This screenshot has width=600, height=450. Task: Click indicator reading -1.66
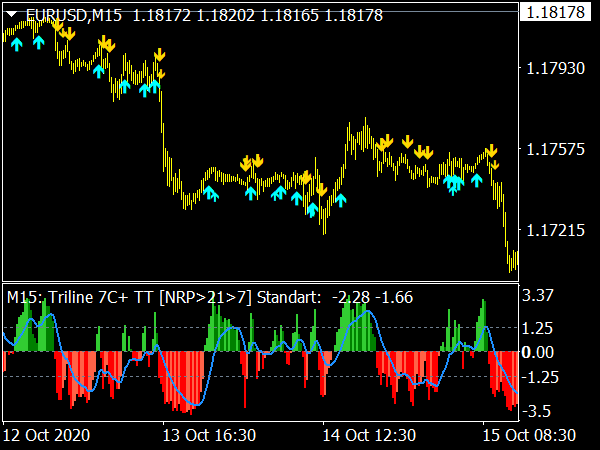tap(394, 297)
